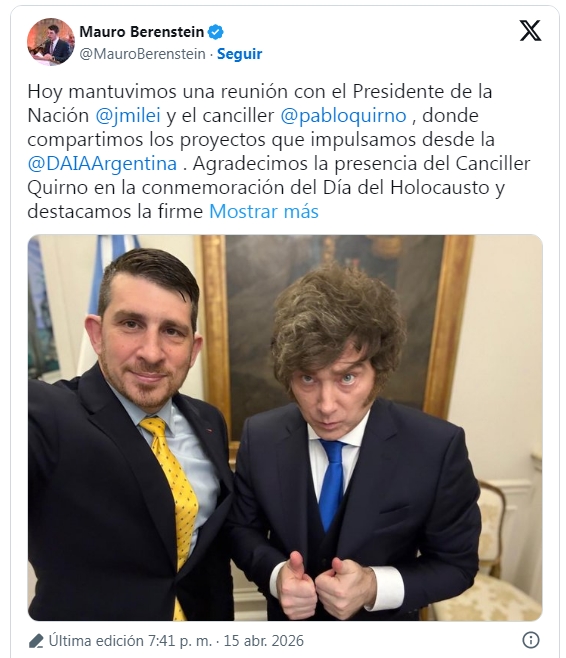Click the edit pencil icon
Viewport: 566px width, 658px height.
tap(36, 641)
